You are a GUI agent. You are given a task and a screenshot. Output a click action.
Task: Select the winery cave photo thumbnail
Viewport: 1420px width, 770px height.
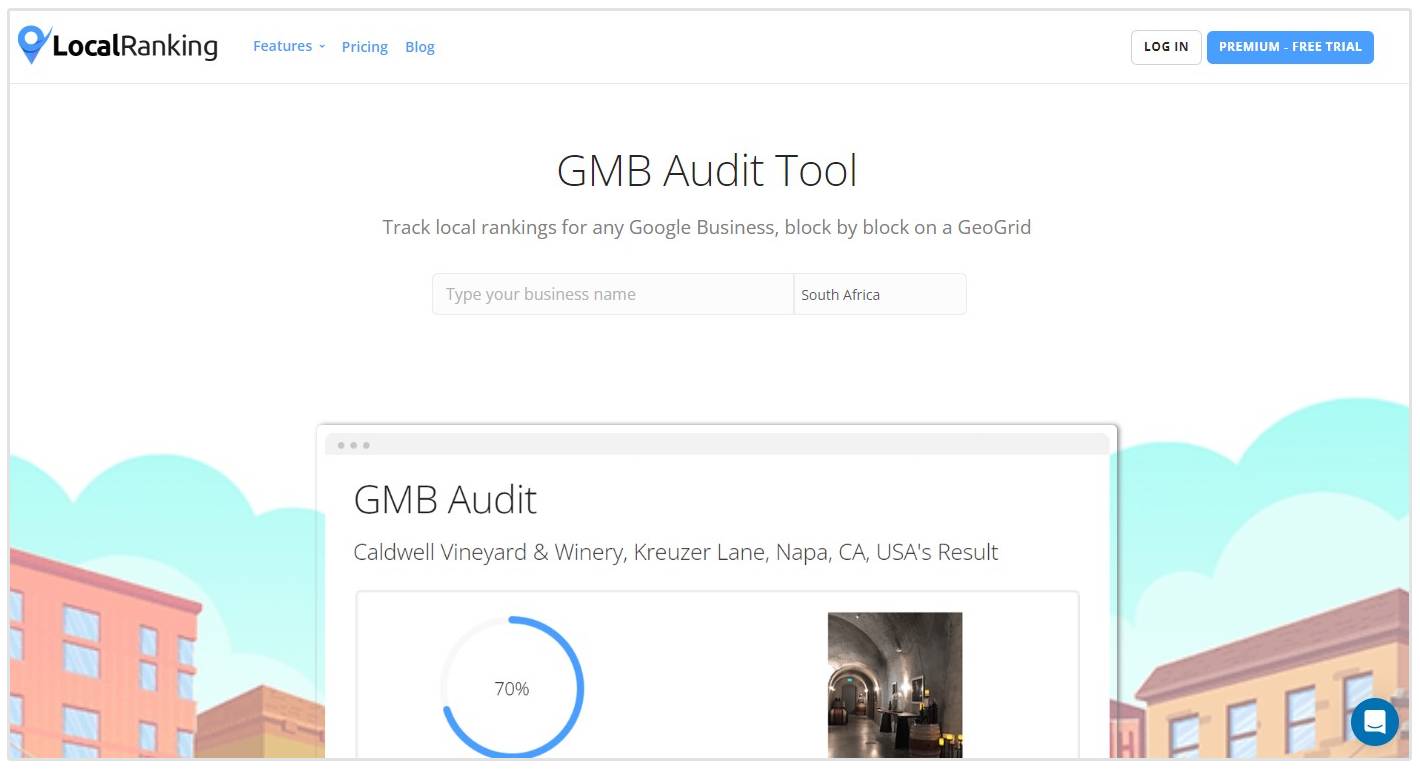point(894,684)
